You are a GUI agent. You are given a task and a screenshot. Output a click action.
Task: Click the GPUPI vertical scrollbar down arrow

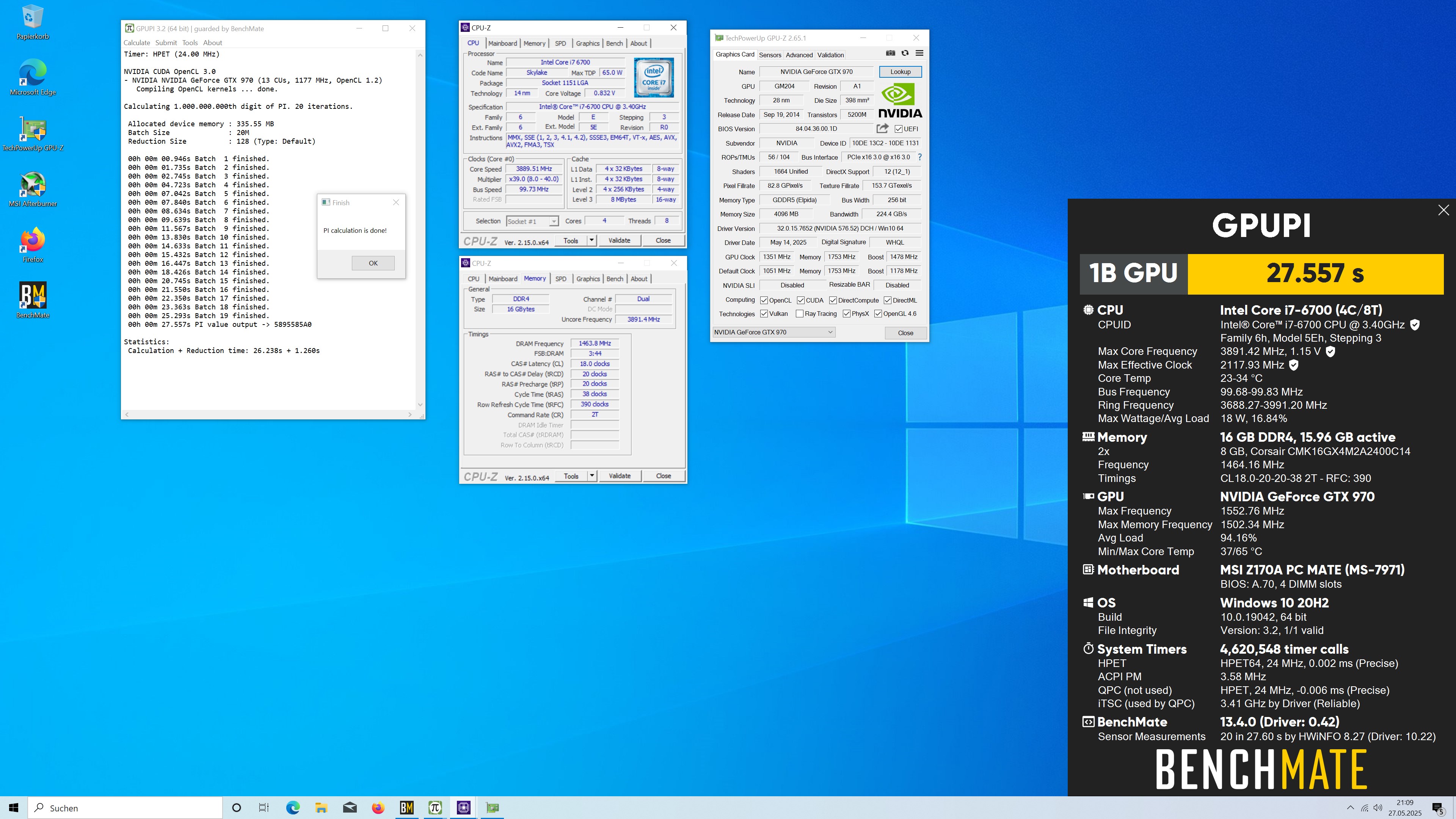420,405
